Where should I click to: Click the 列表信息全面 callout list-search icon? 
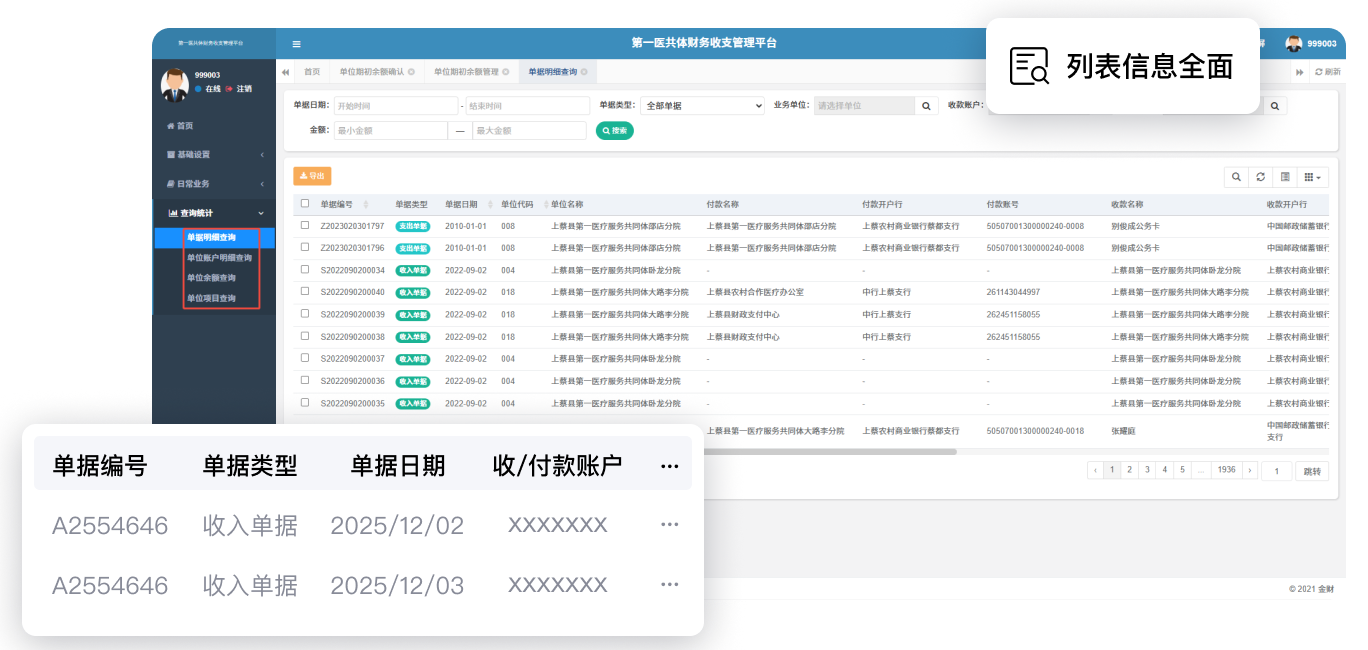[1029, 66]
